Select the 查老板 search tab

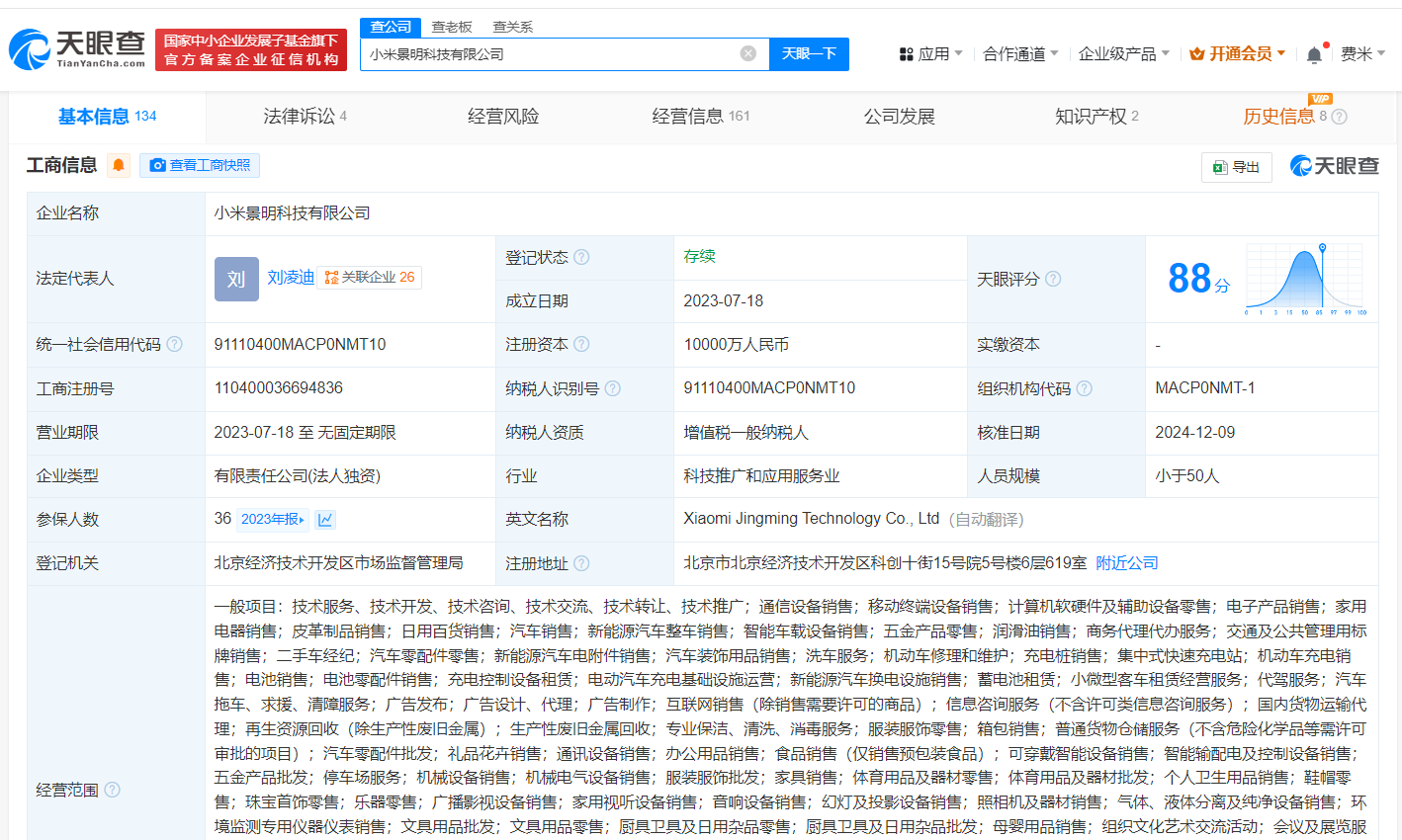click(452, 27)
